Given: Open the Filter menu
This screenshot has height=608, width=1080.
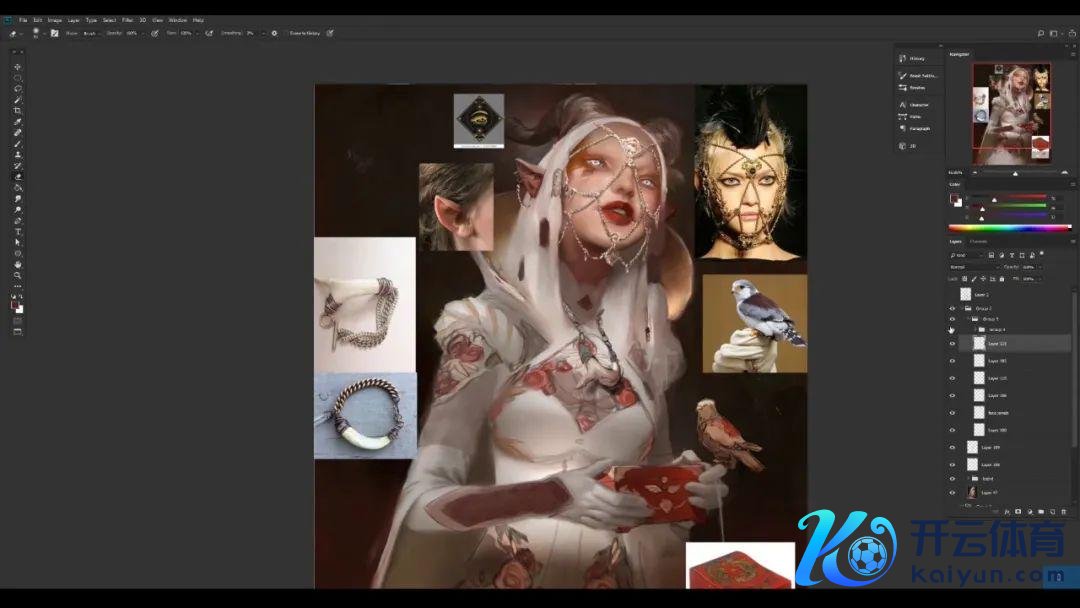Looking at the screenshot, I should coord(127,20).
